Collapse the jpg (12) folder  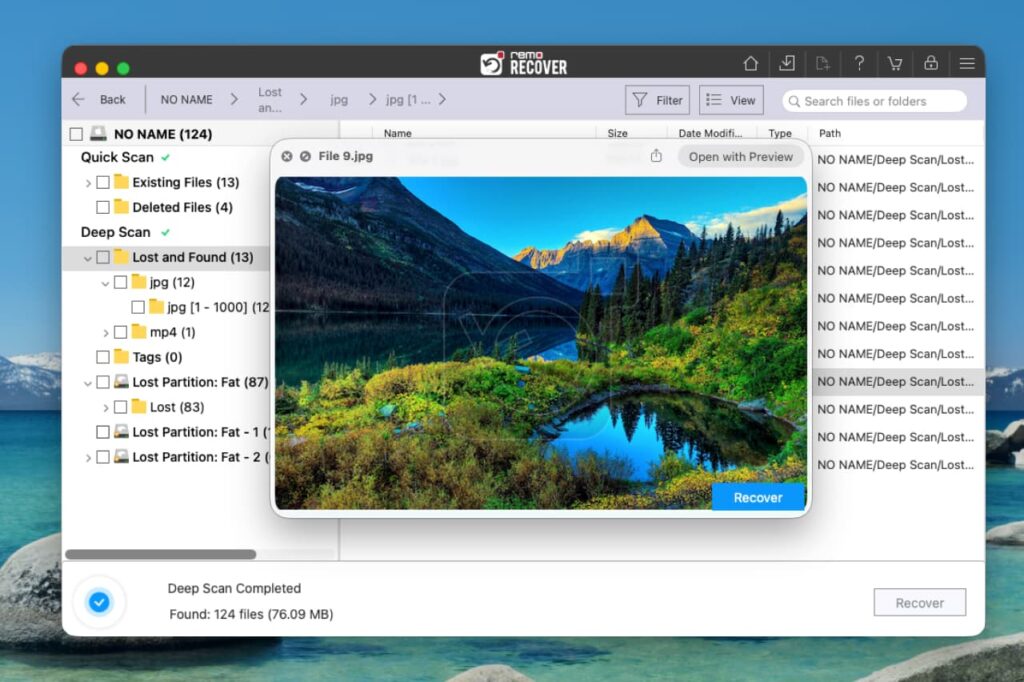(105, 284)
